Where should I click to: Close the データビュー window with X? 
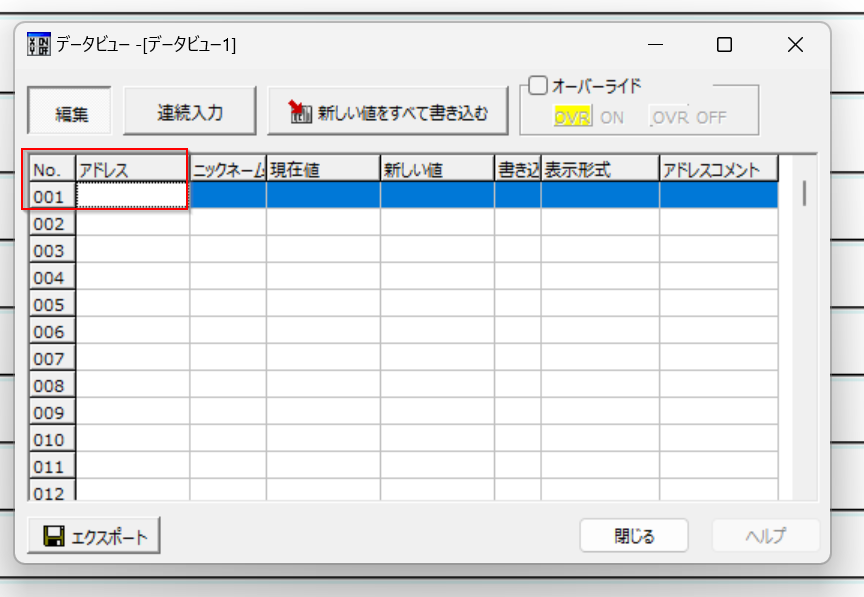pyautogui.click(x=795, y=44)
